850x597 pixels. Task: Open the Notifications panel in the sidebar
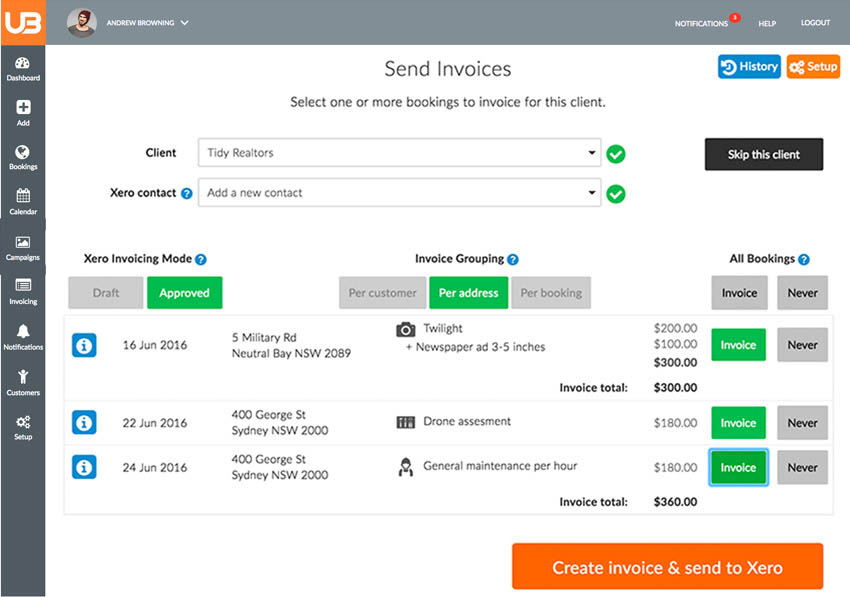pos(22,338)
